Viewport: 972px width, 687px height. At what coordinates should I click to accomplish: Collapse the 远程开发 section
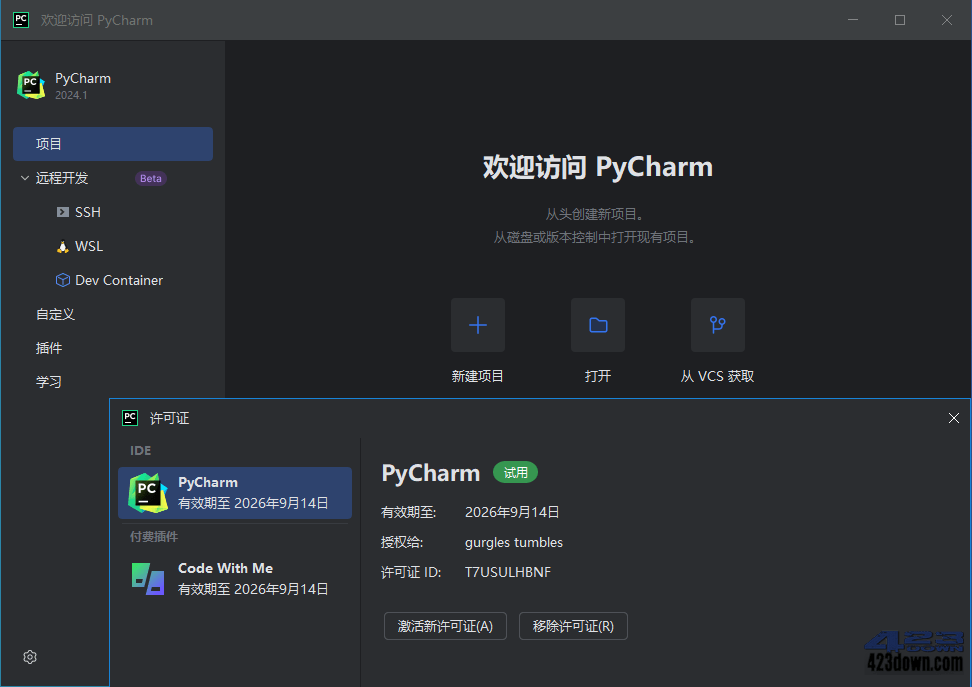(24, 178)
